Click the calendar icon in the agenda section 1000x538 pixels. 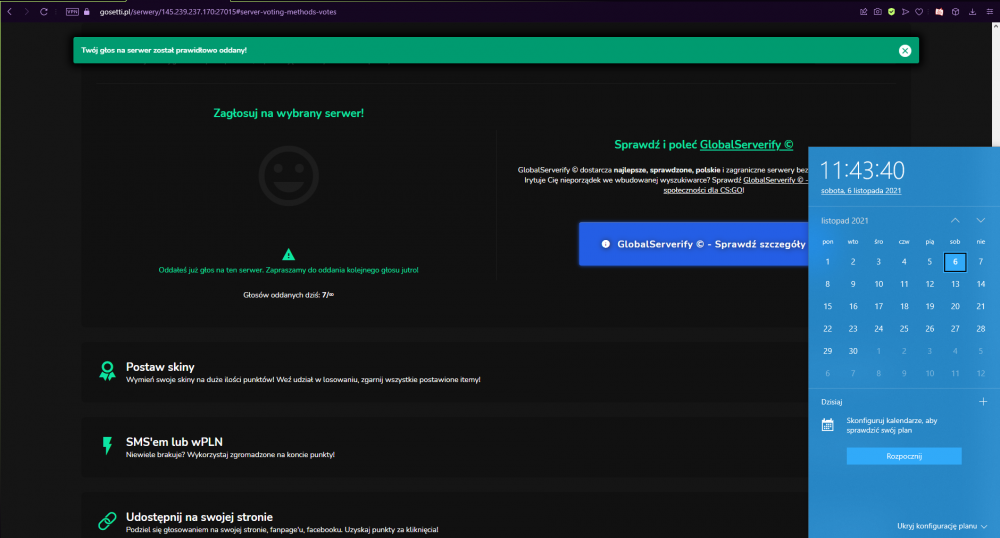(x=827, y=425)
